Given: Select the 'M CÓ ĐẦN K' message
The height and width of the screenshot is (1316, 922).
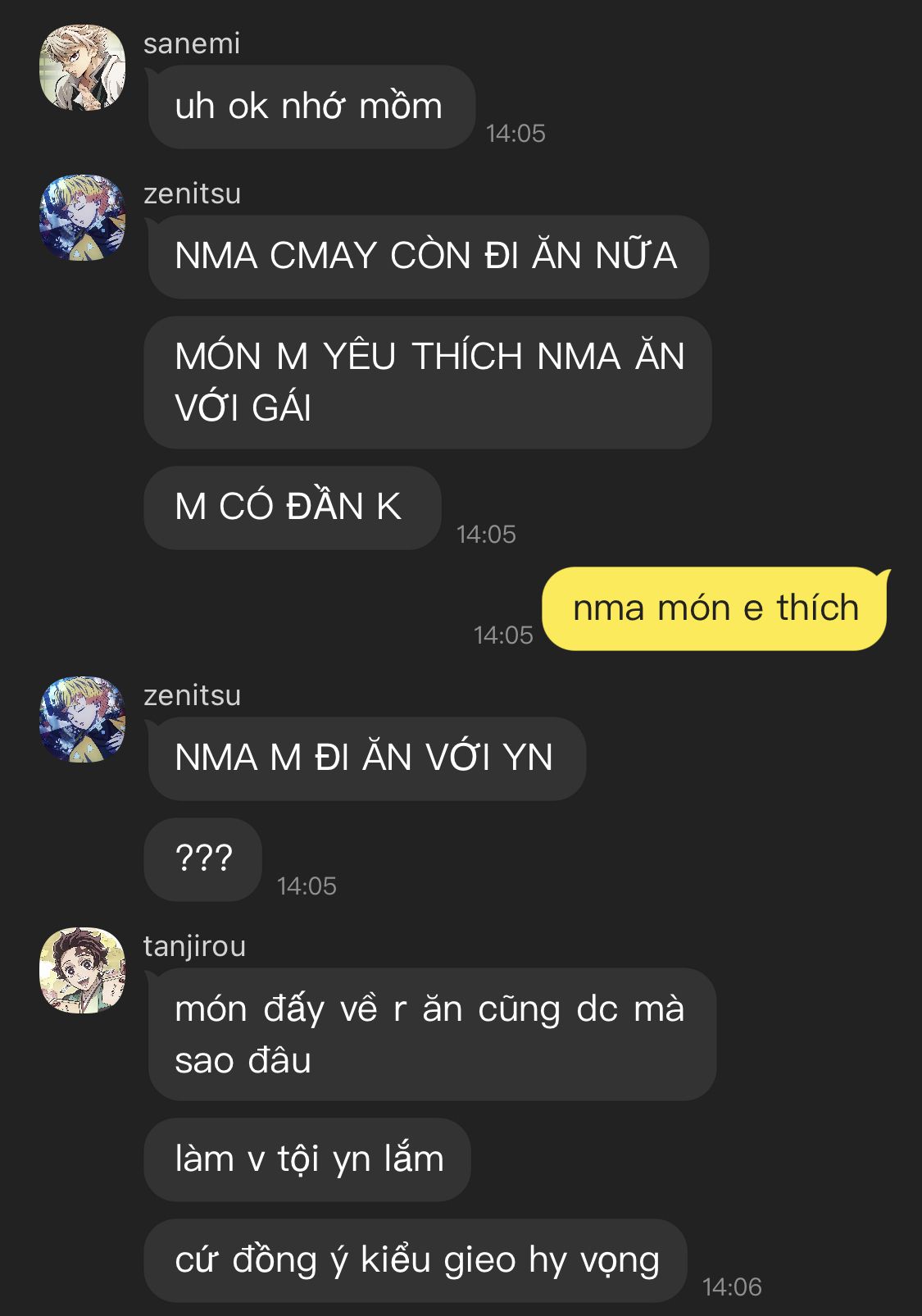Looking at the screenshot, I should pos(293,508).
